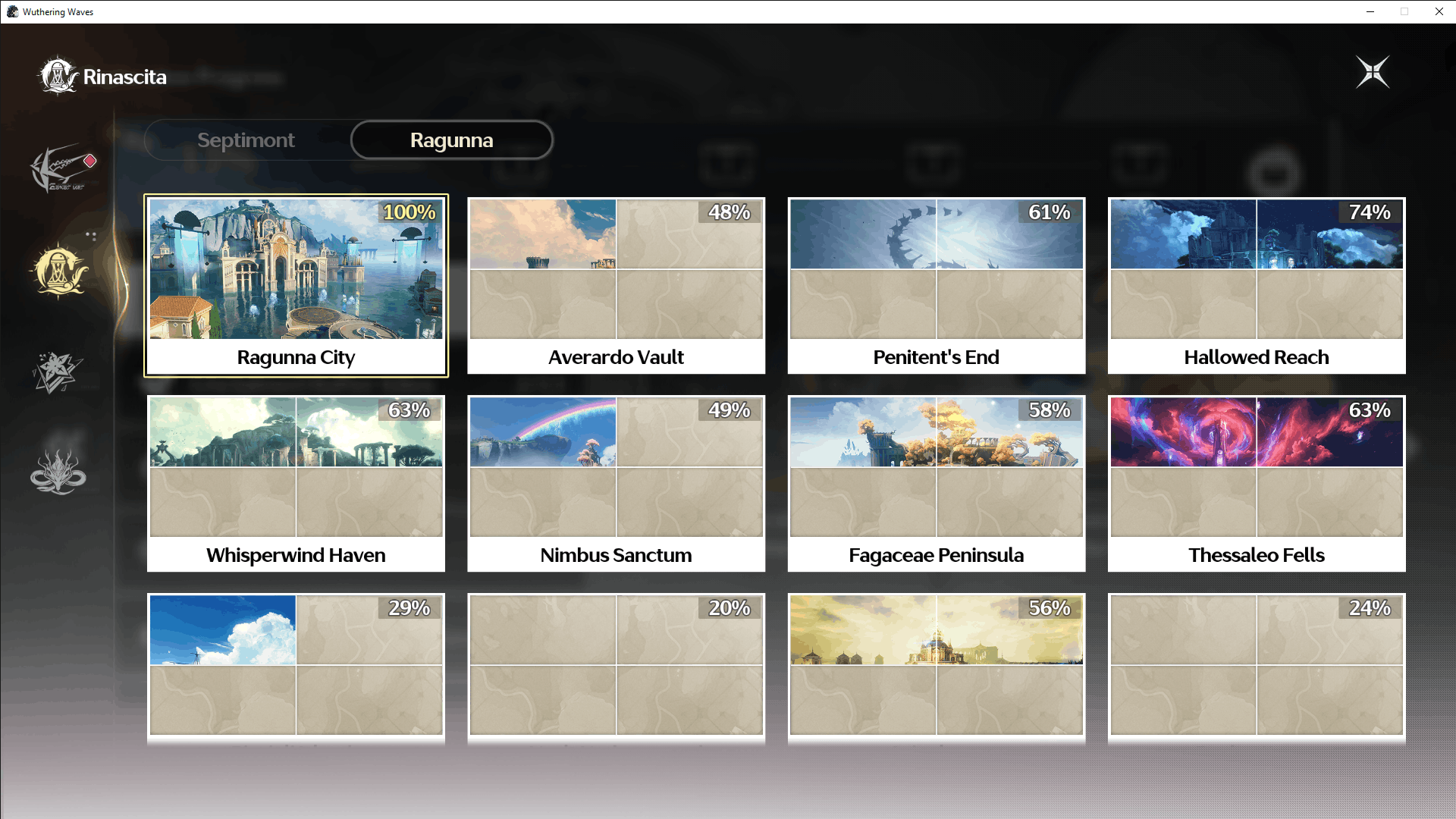
Task: Click the 58% progress badge on Fagaceae Peninsula
Action: click(1050, 410)
